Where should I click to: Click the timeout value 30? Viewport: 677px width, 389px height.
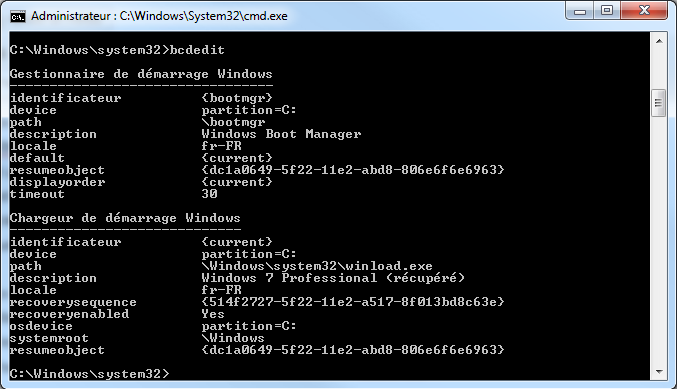tap(209, 194)
